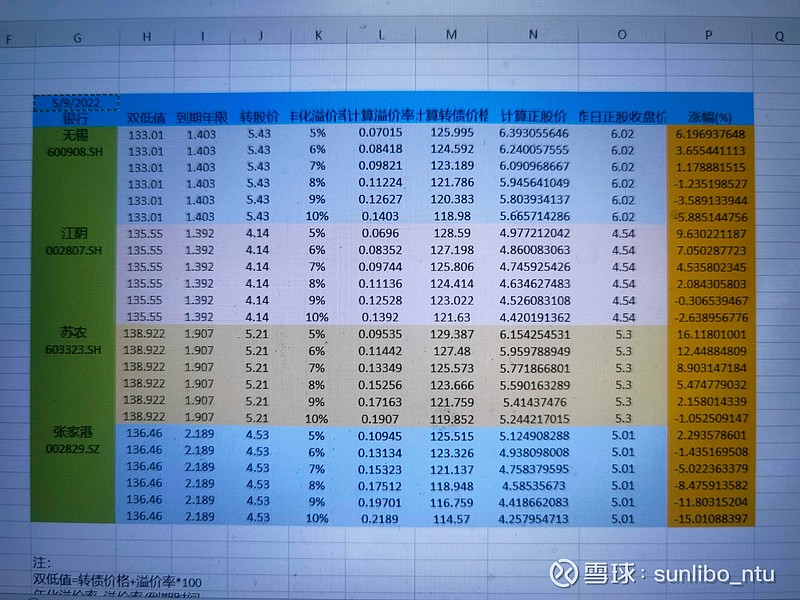Click cell with value 5.945641049

point(534,183)
